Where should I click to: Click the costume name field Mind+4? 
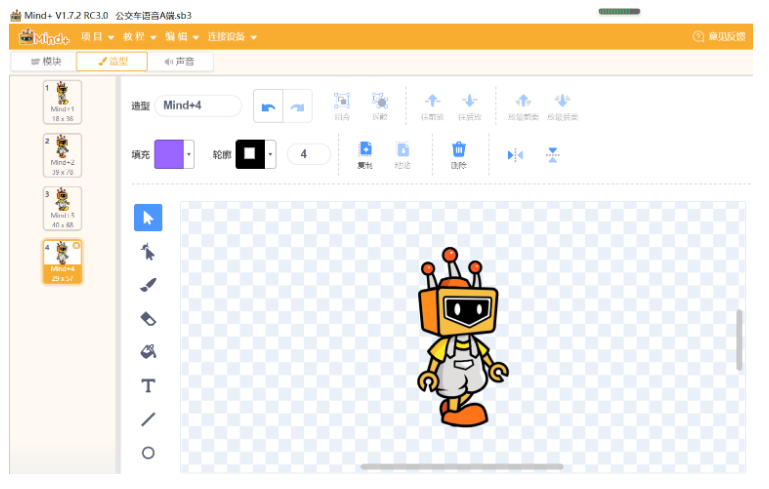pyautogui.click(x=198, y=105)
